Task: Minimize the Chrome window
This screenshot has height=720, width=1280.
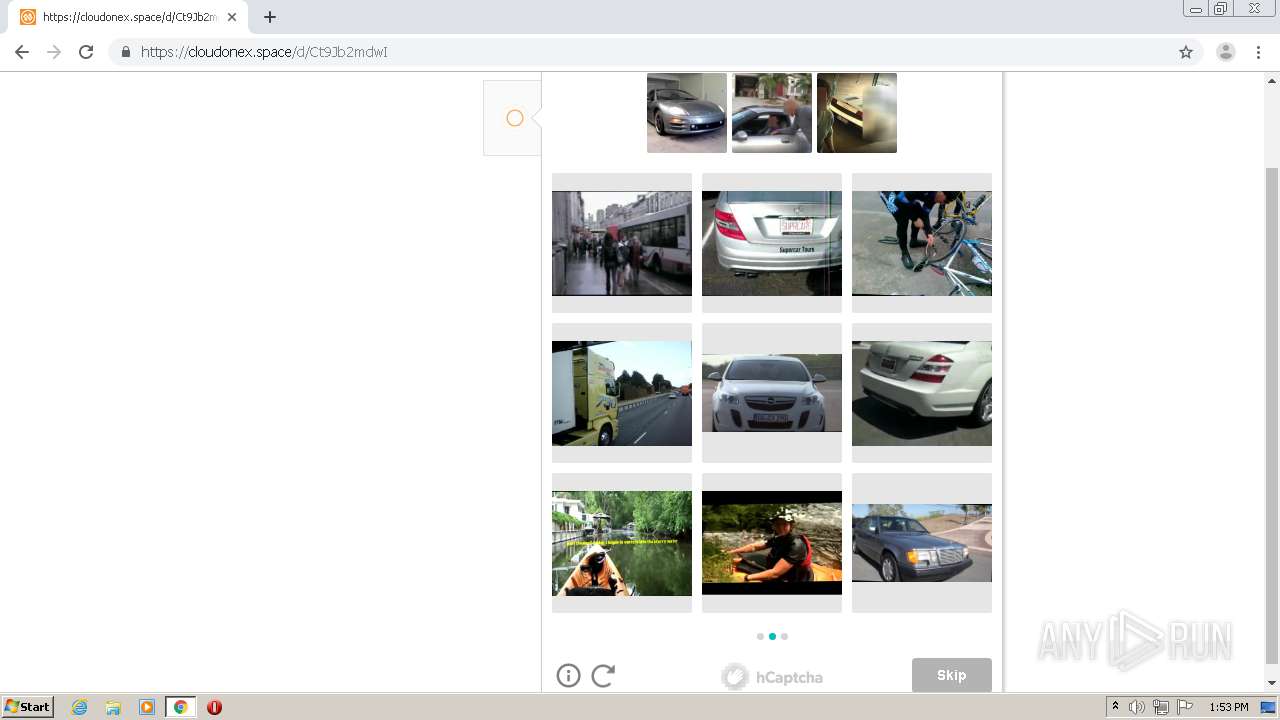Action: click(x=1195, y=9)
